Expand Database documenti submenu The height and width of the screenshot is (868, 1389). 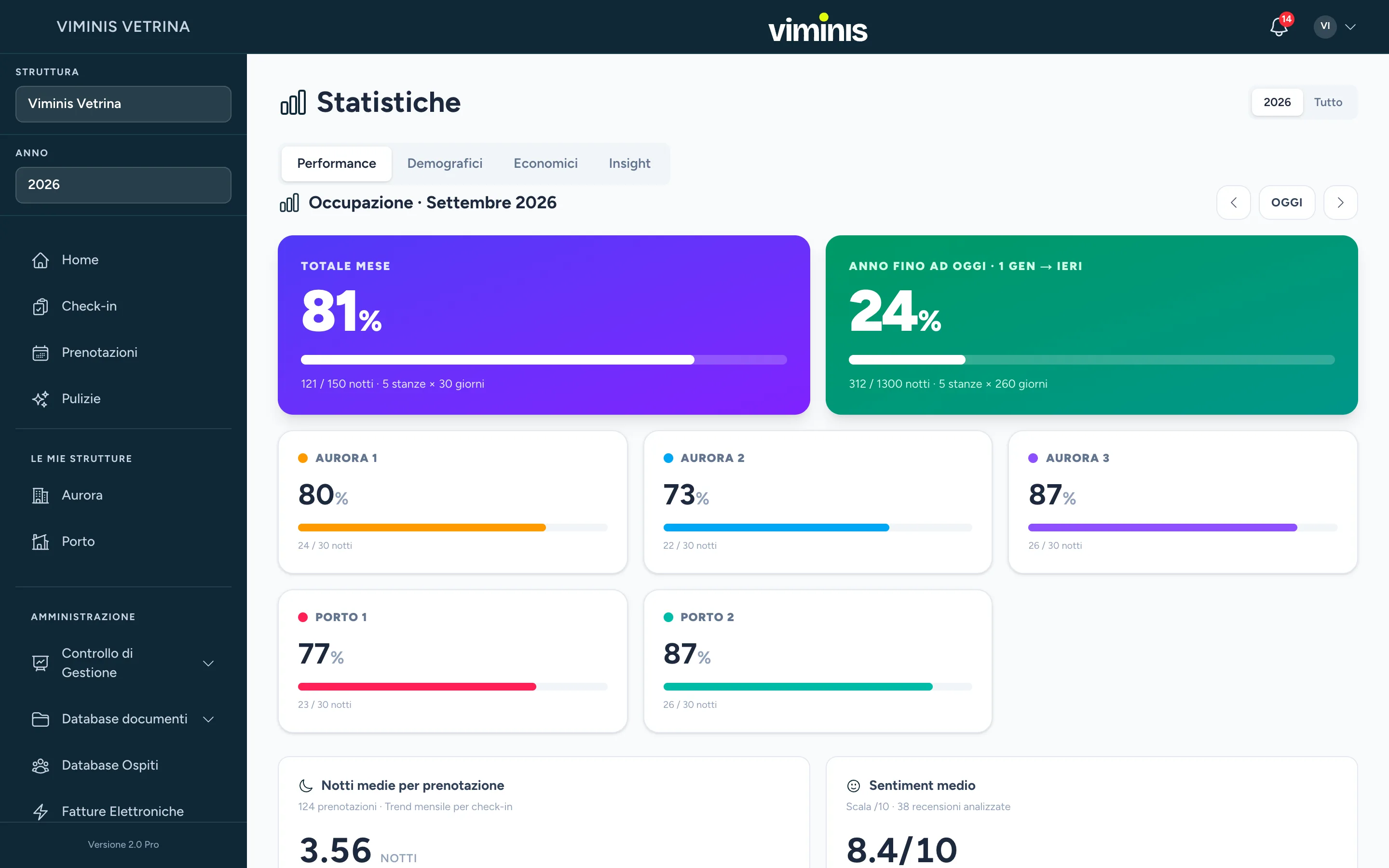tap(208, 719)
